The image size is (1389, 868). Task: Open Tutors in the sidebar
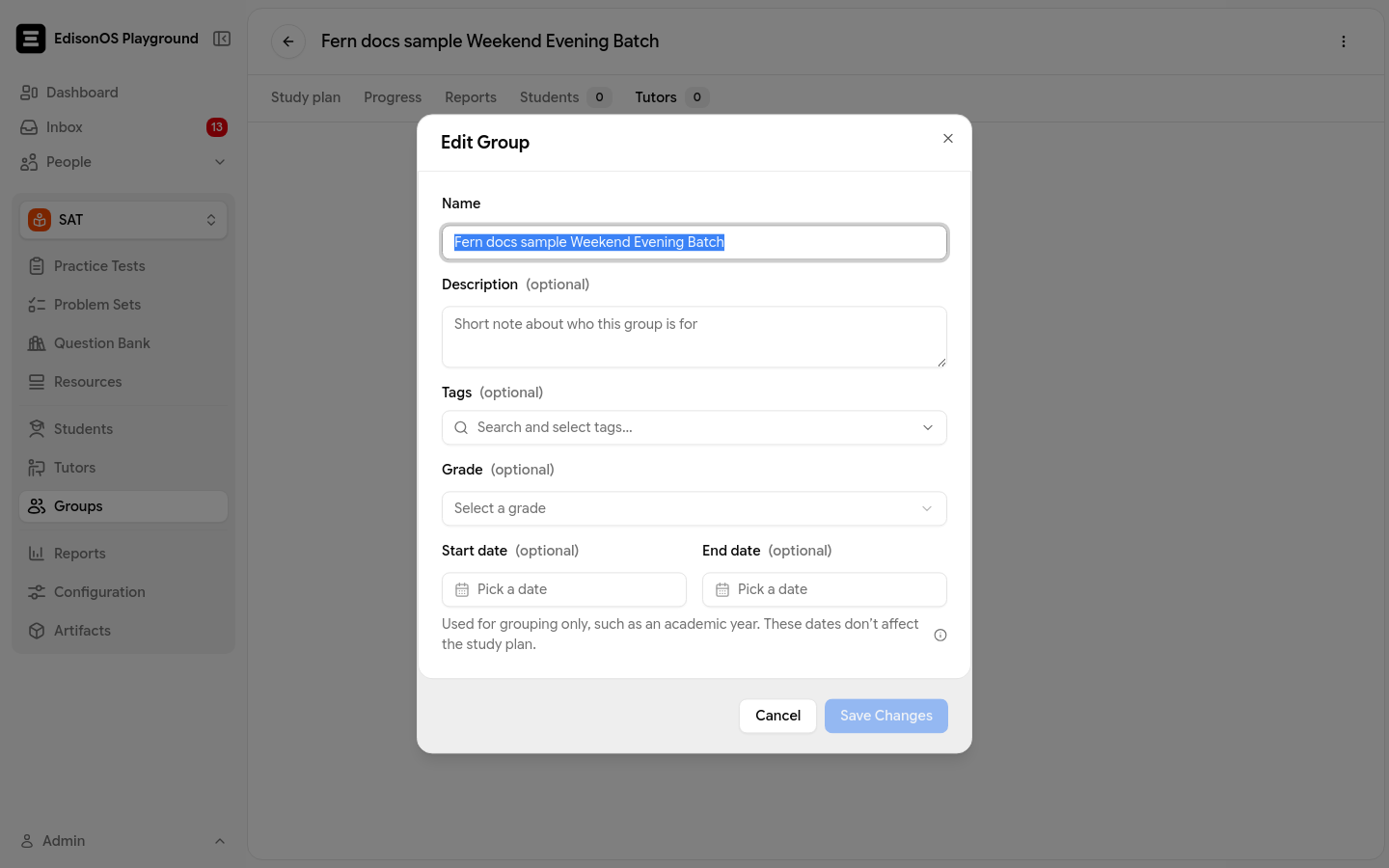click(x=123, y=468)
